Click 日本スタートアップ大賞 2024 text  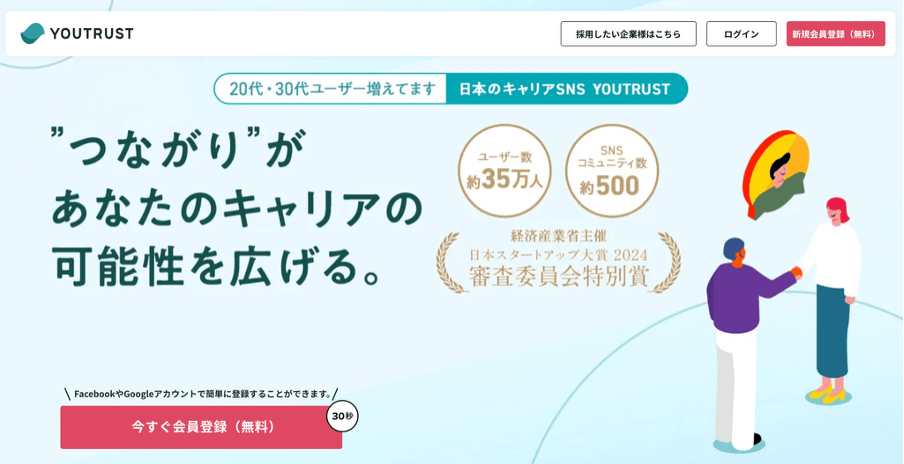pyautogui.click(x=558, y=254)
